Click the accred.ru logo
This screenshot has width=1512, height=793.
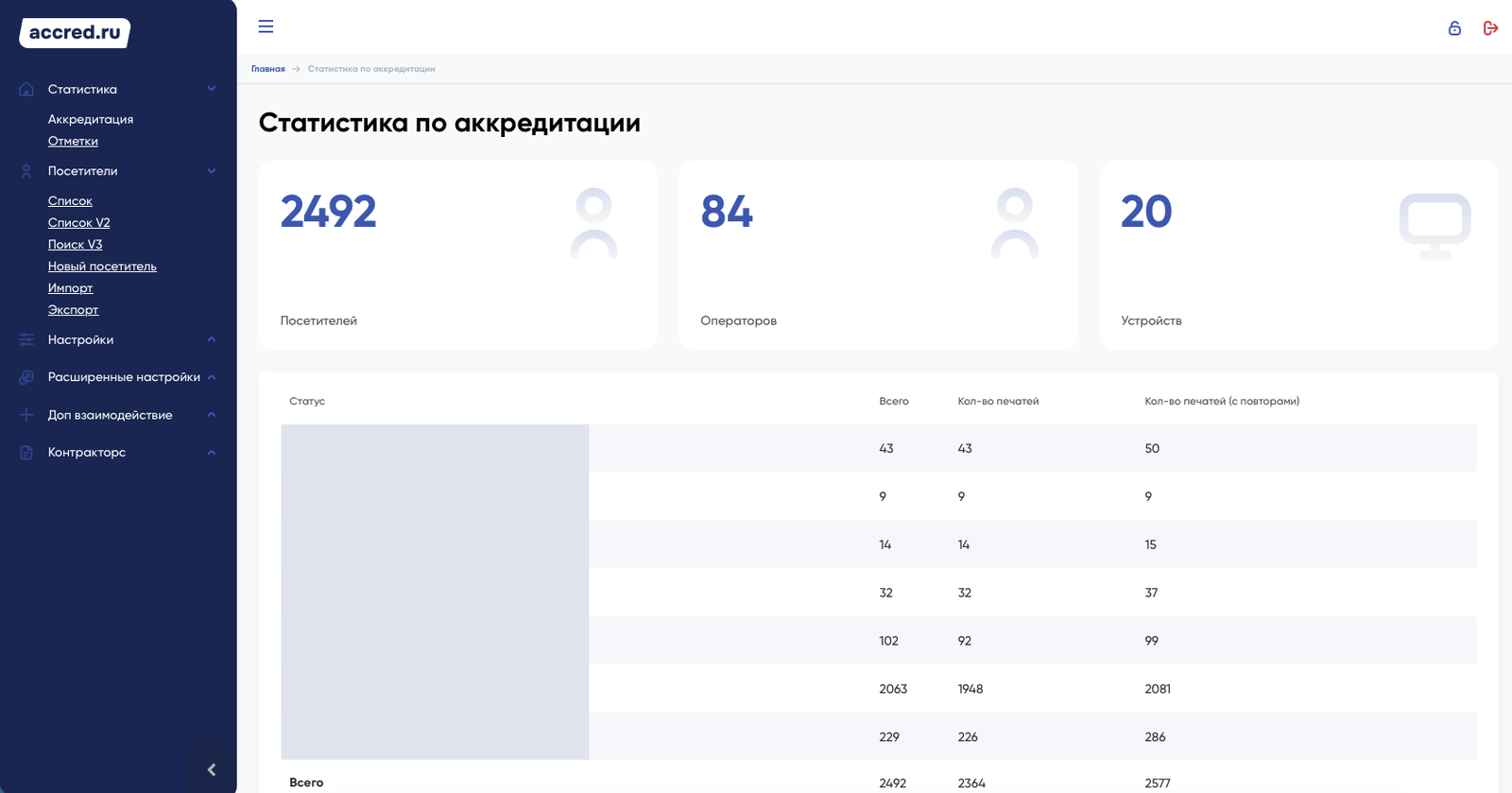coord(75,32)
